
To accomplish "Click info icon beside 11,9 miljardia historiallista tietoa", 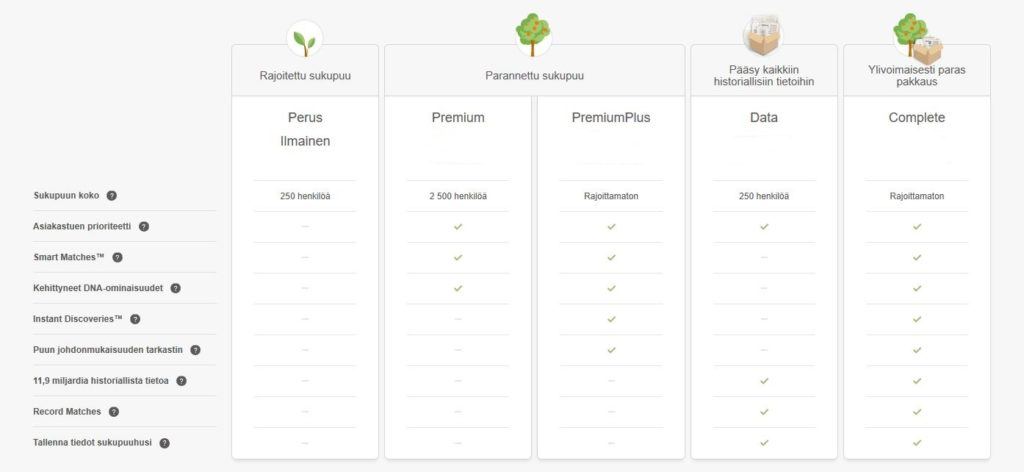I will (x=182, y=381).
